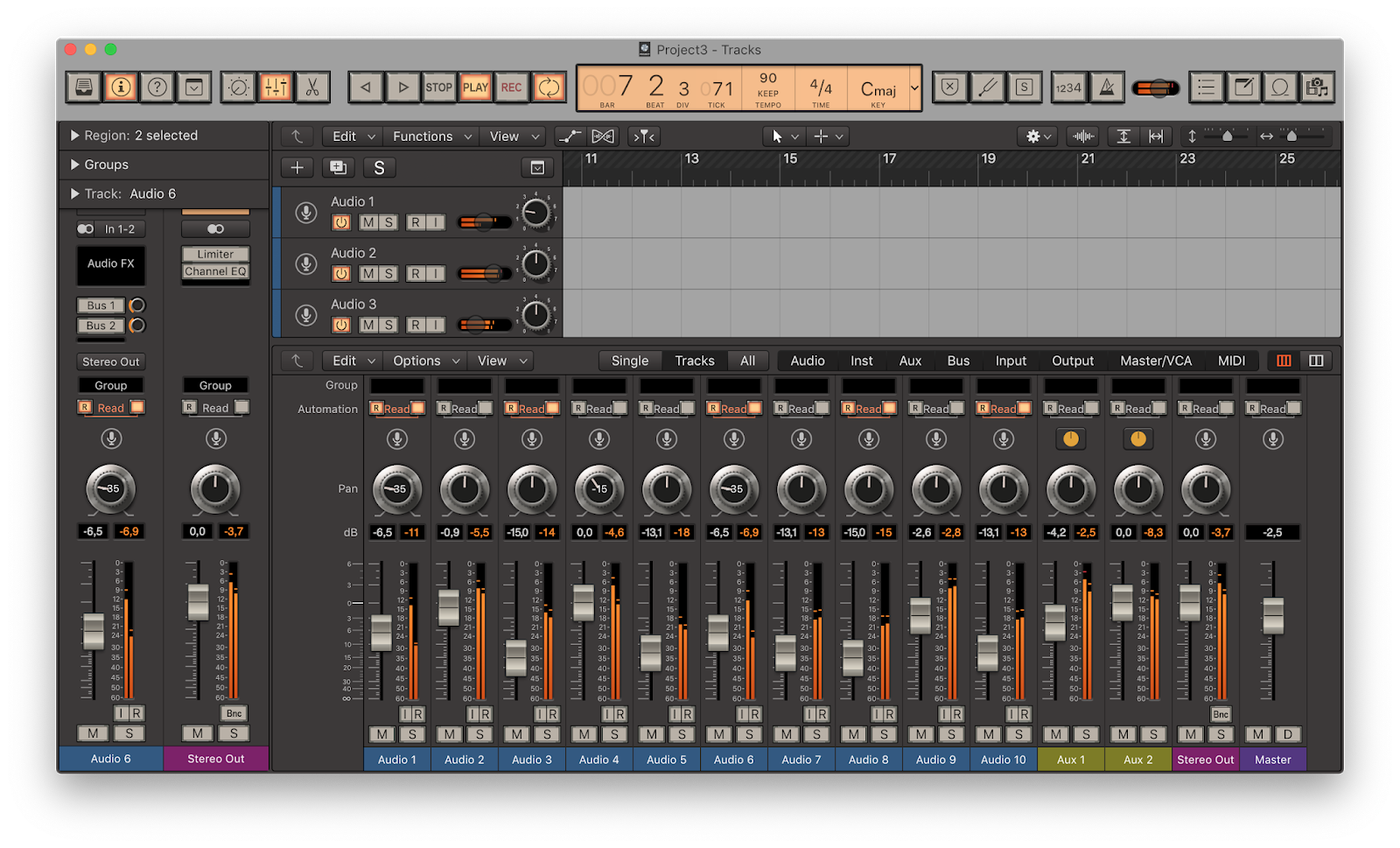Toggle the Solo S toolbar button
1400x848 pixels.
click(1024, 87)
